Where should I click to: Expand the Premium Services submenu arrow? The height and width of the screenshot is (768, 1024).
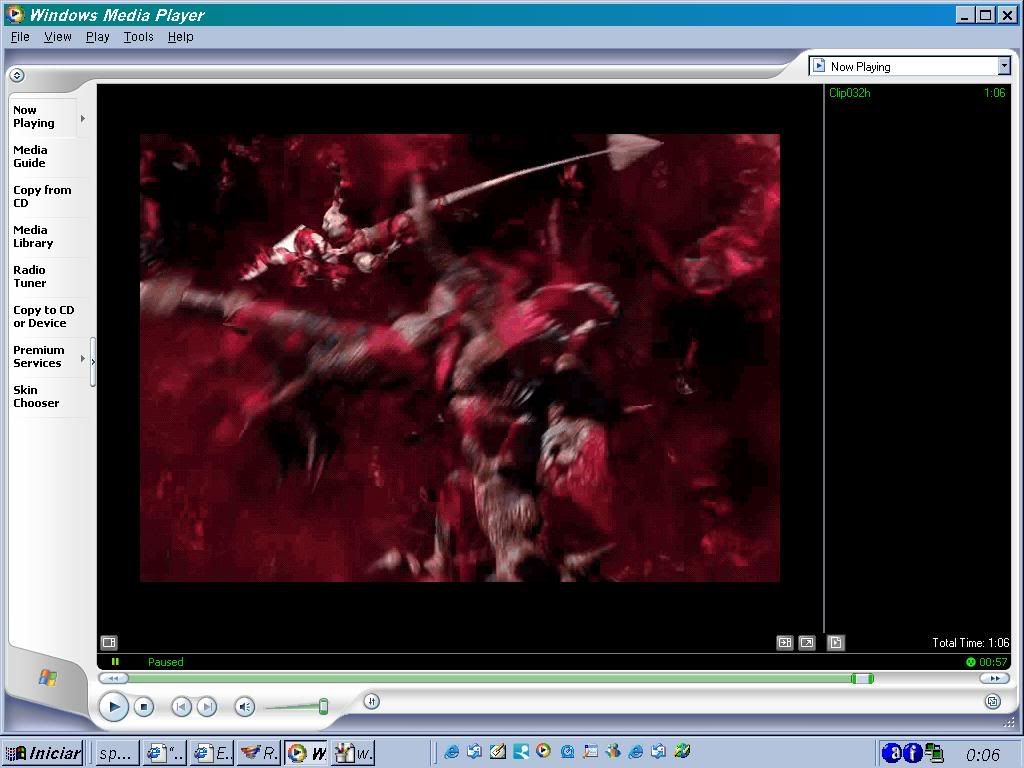pyautogui.click(x=83, y=359)
